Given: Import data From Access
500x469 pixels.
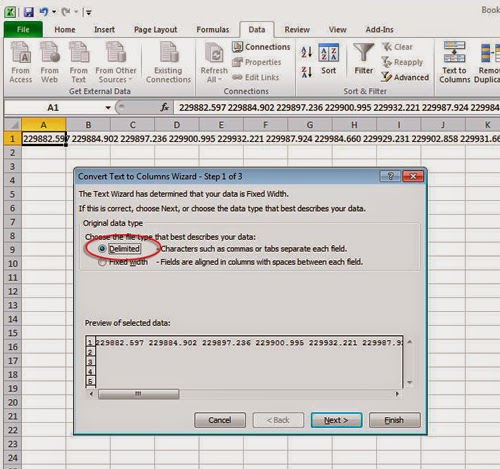Looking at the screenshot, I should click(x=21, y=62).
